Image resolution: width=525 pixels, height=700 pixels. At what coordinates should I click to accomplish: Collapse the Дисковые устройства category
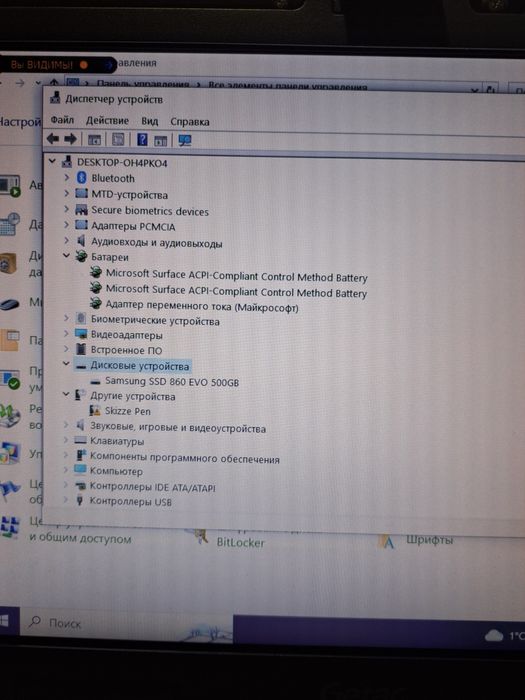[66, 364]
